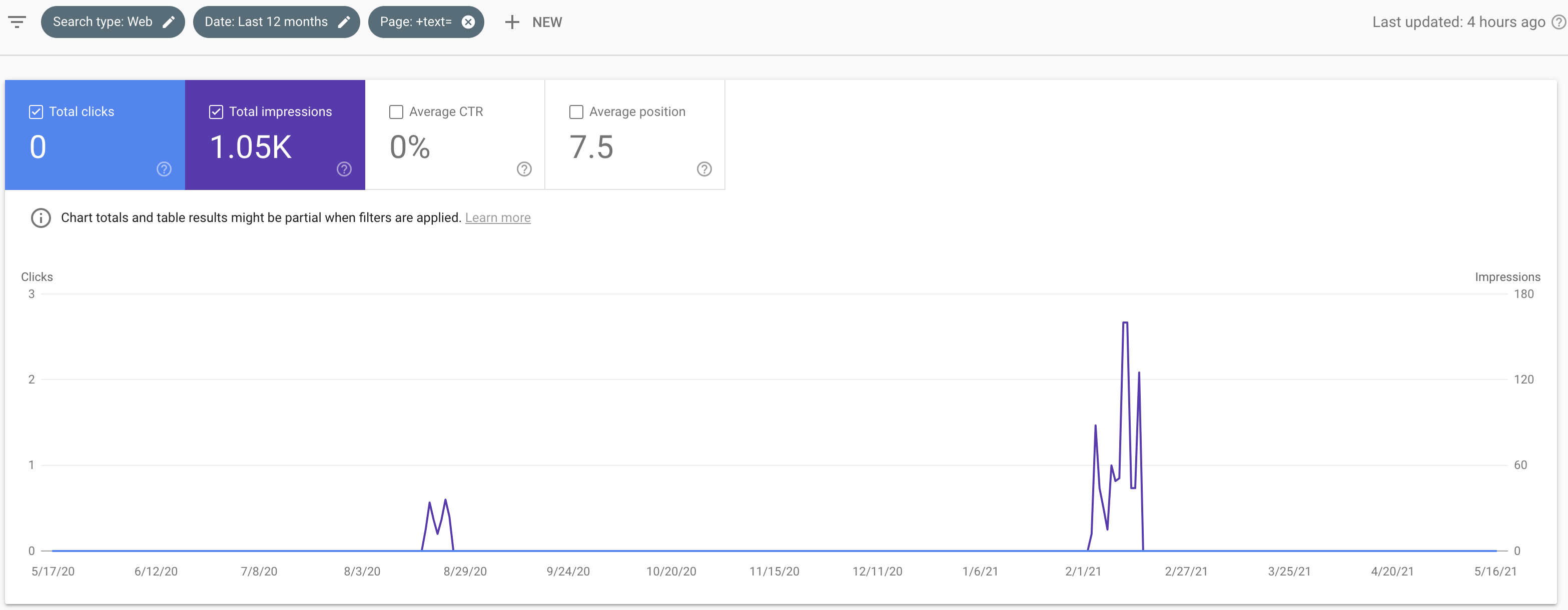Open the filter list icon
The image size is (1568, 610).
tap(17, 22)
